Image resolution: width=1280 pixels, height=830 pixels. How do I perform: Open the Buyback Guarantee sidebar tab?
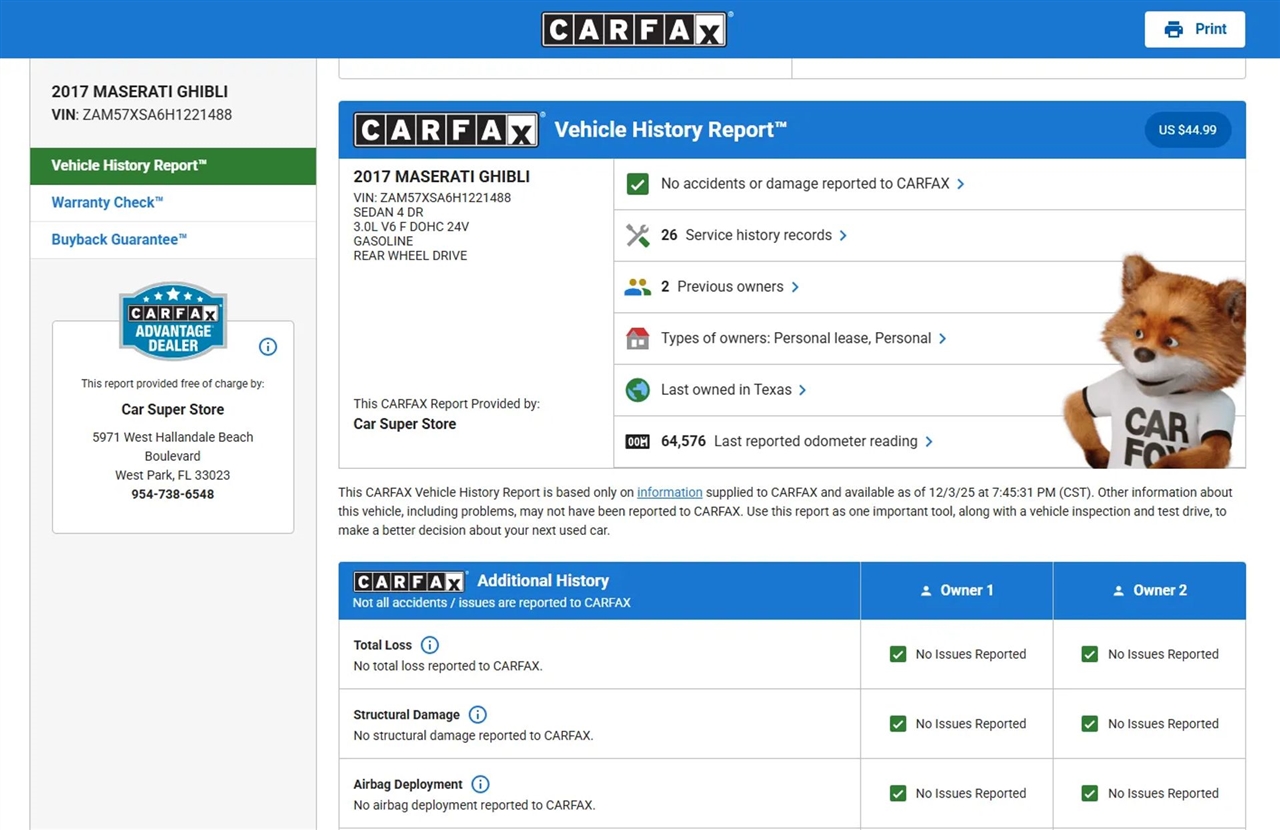tap(119, 239)
